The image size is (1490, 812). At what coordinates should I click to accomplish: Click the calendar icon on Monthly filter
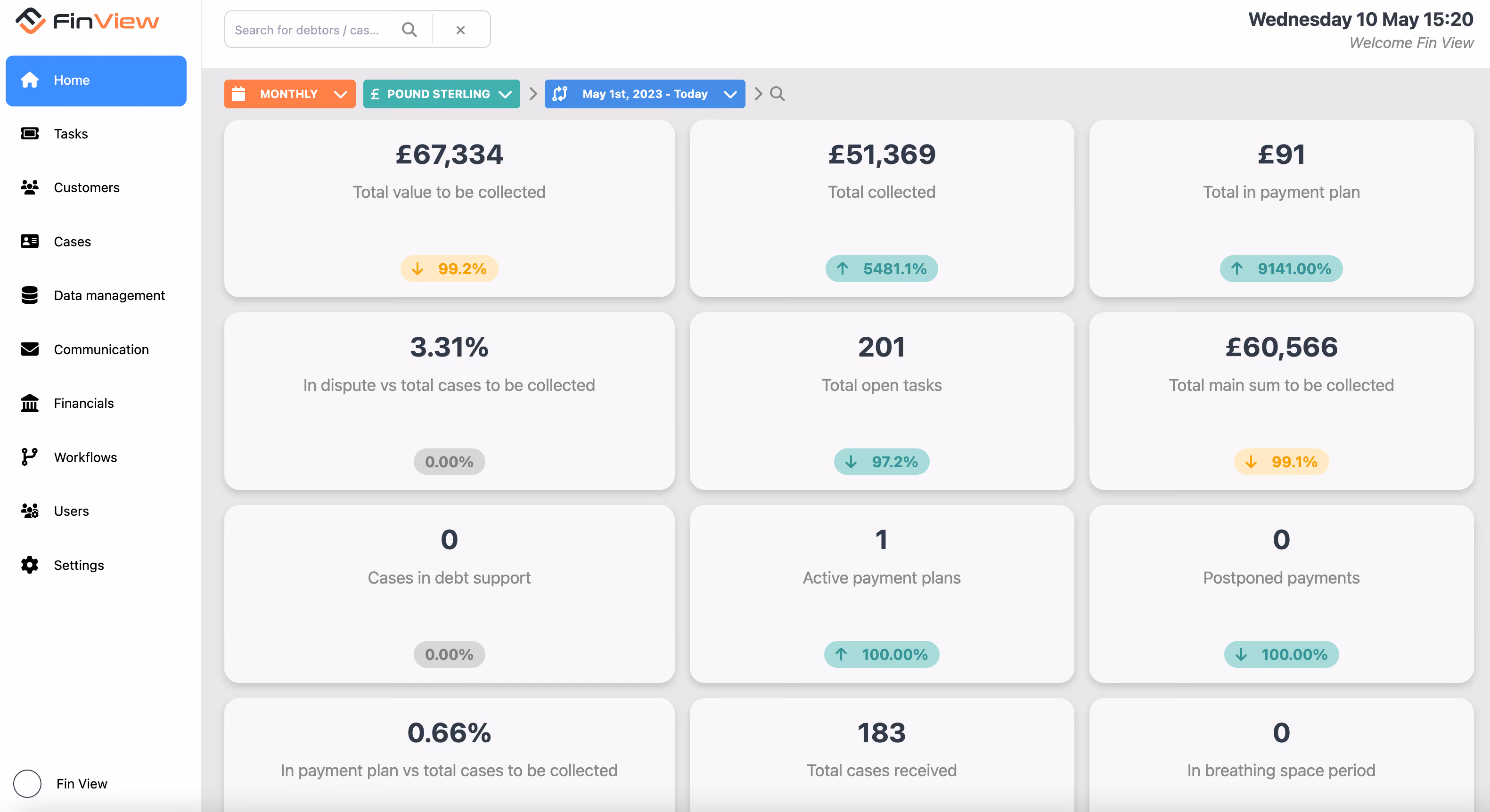point(238,94)
